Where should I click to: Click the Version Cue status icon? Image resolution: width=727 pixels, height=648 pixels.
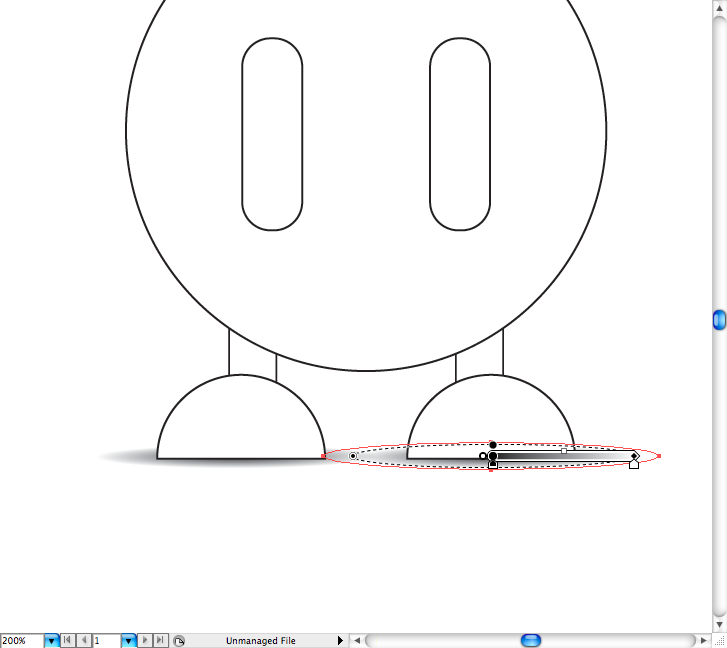178,640
